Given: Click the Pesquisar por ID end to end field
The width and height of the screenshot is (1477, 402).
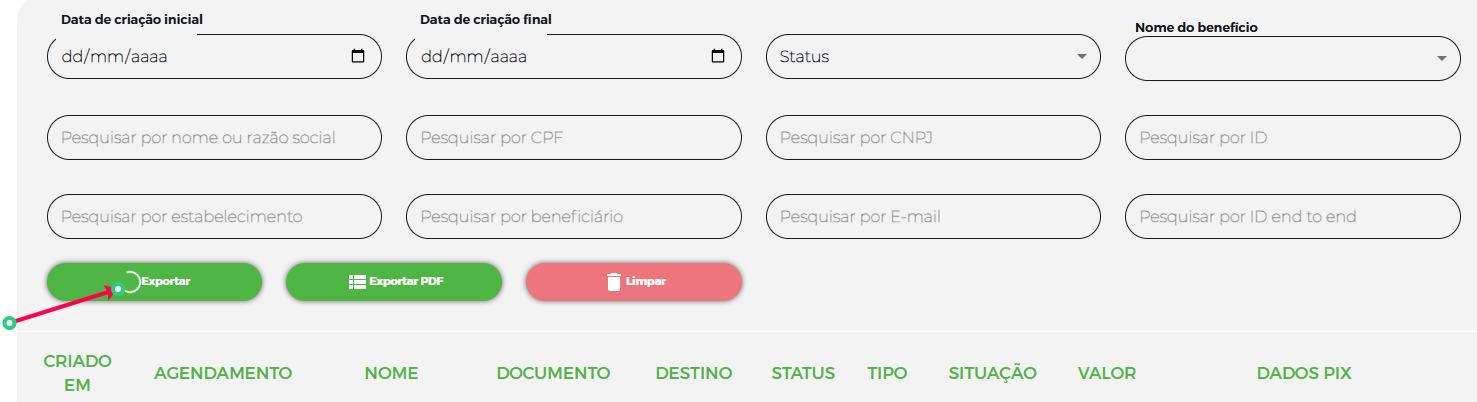Looking at the screenshot, I should click(x=1292, y=217).
